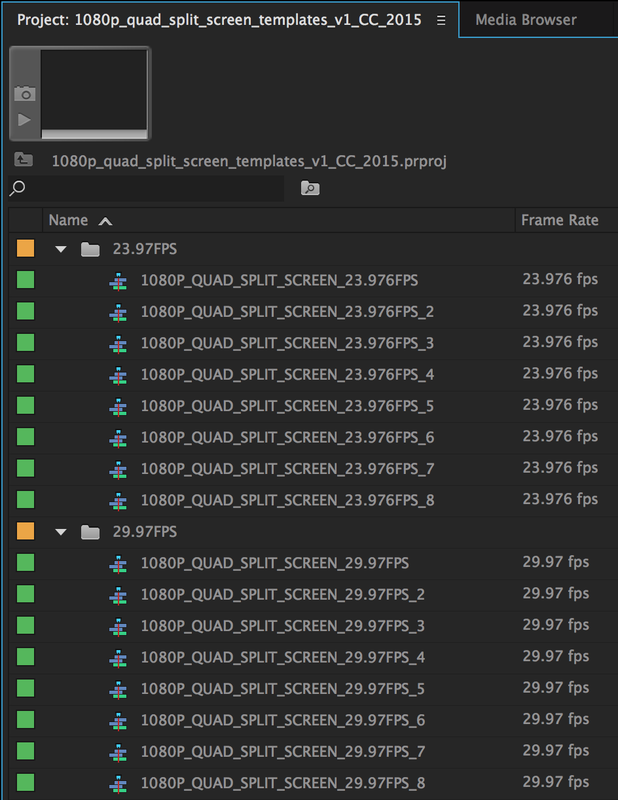618x800 pixels.
Task: Select sequence icon of 23.976FPS_2
Action: click(x=118, y=313)
